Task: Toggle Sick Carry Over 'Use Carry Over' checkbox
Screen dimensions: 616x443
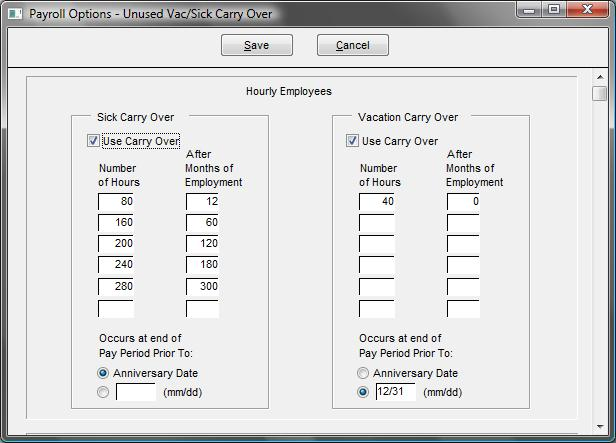Action: point(93,141)
